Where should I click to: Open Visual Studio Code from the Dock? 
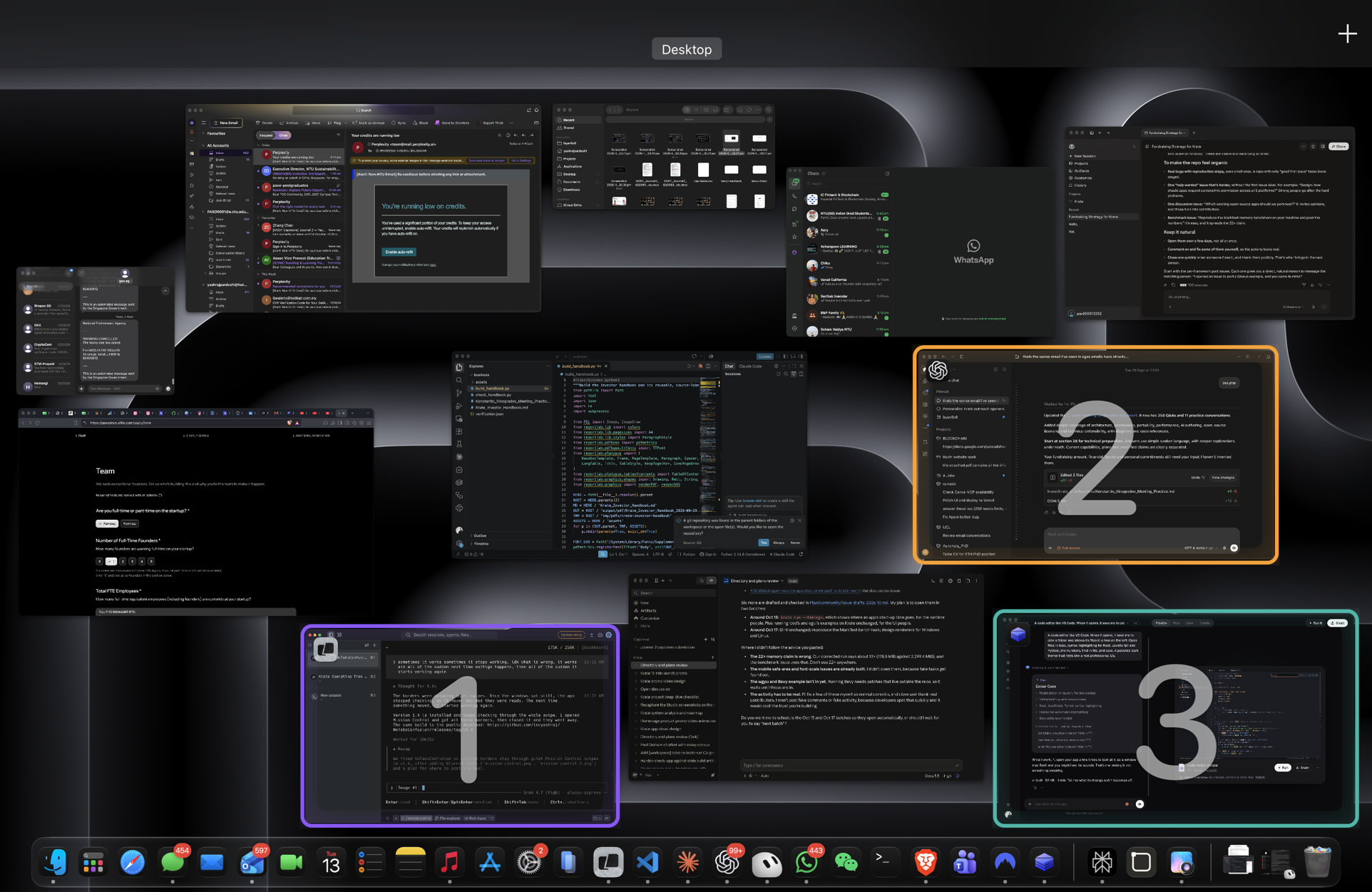point(647,862)
